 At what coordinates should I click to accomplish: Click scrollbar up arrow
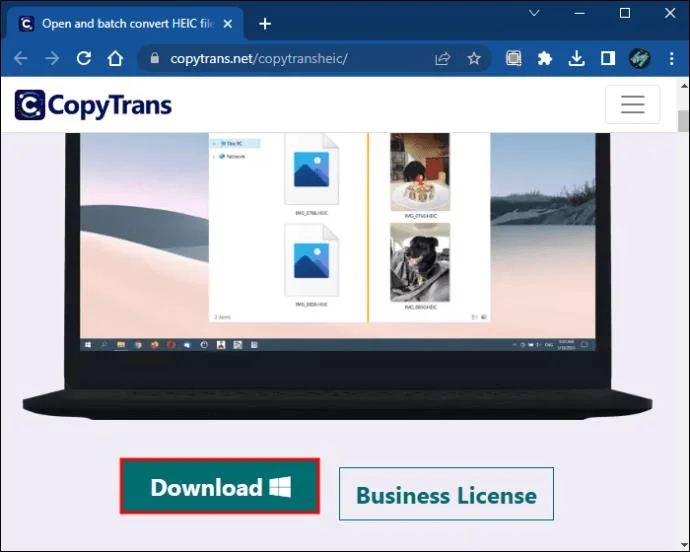pyautogui.click(x=684, y=86)
